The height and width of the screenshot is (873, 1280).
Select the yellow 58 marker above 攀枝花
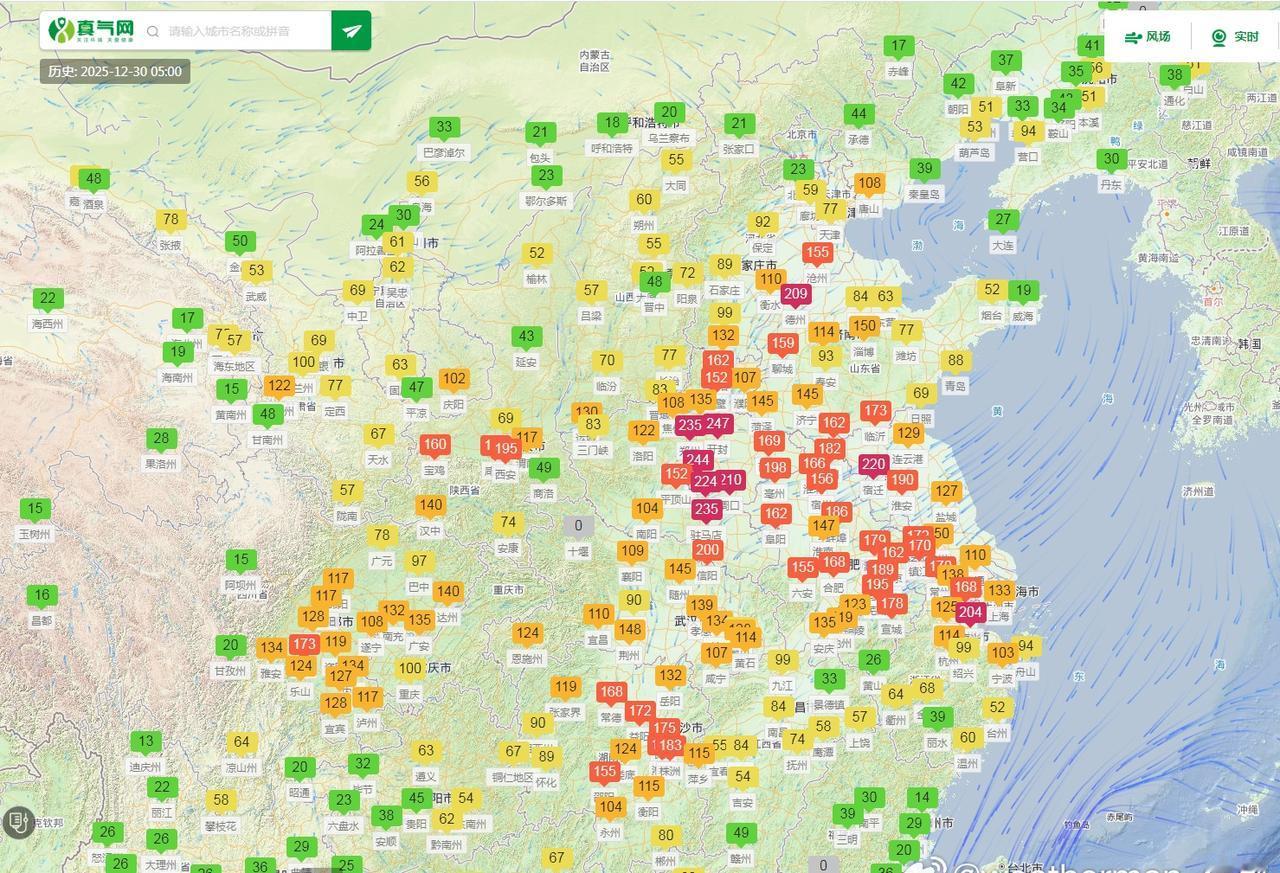pyautogui.click(x=221, y=800)
